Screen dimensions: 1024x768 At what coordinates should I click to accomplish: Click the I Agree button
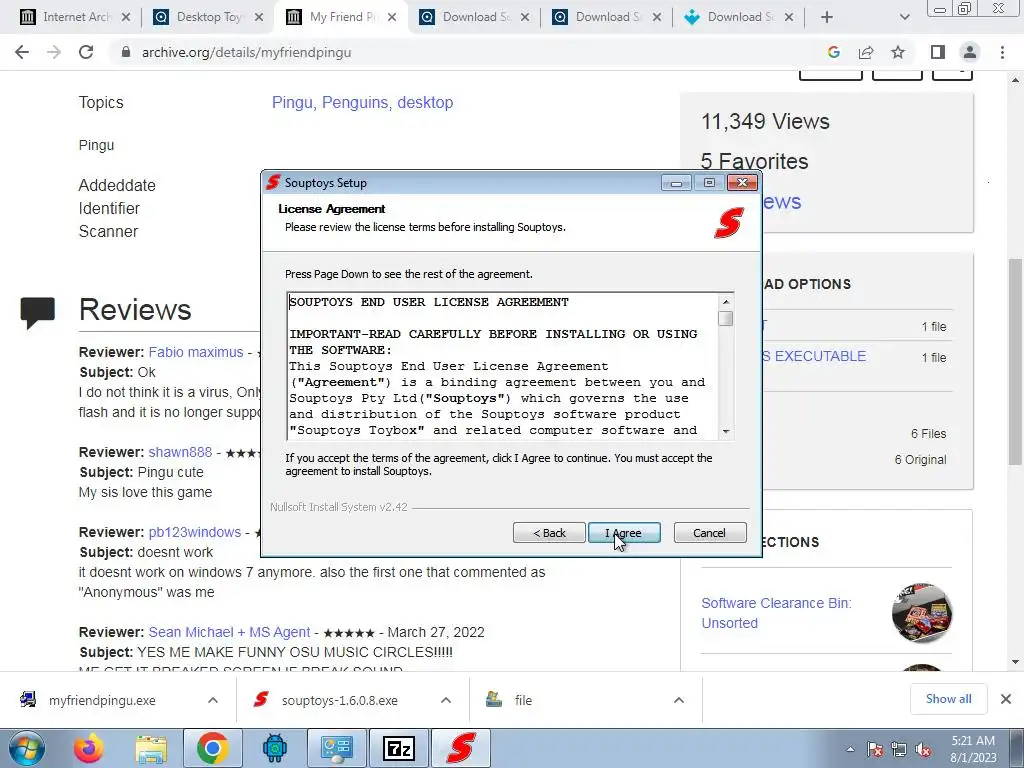tap(624, 533)
